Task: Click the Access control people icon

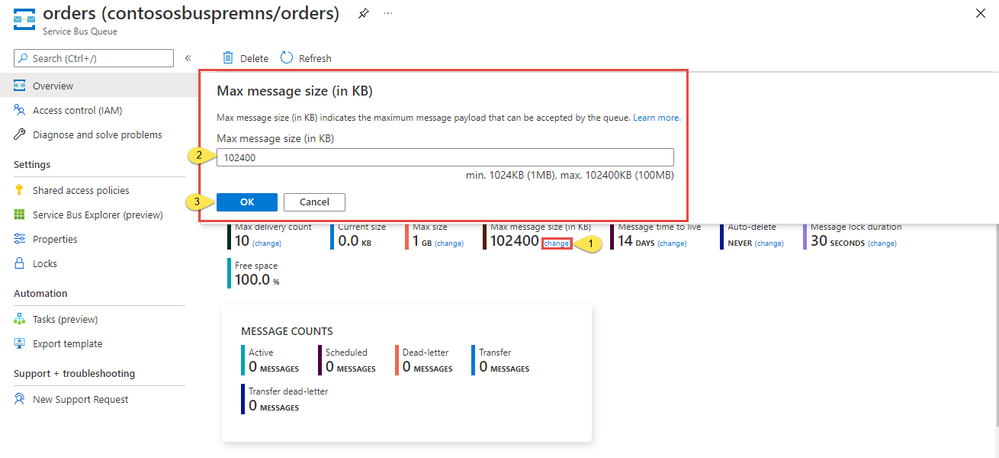Action: click(x=20, y=110)
